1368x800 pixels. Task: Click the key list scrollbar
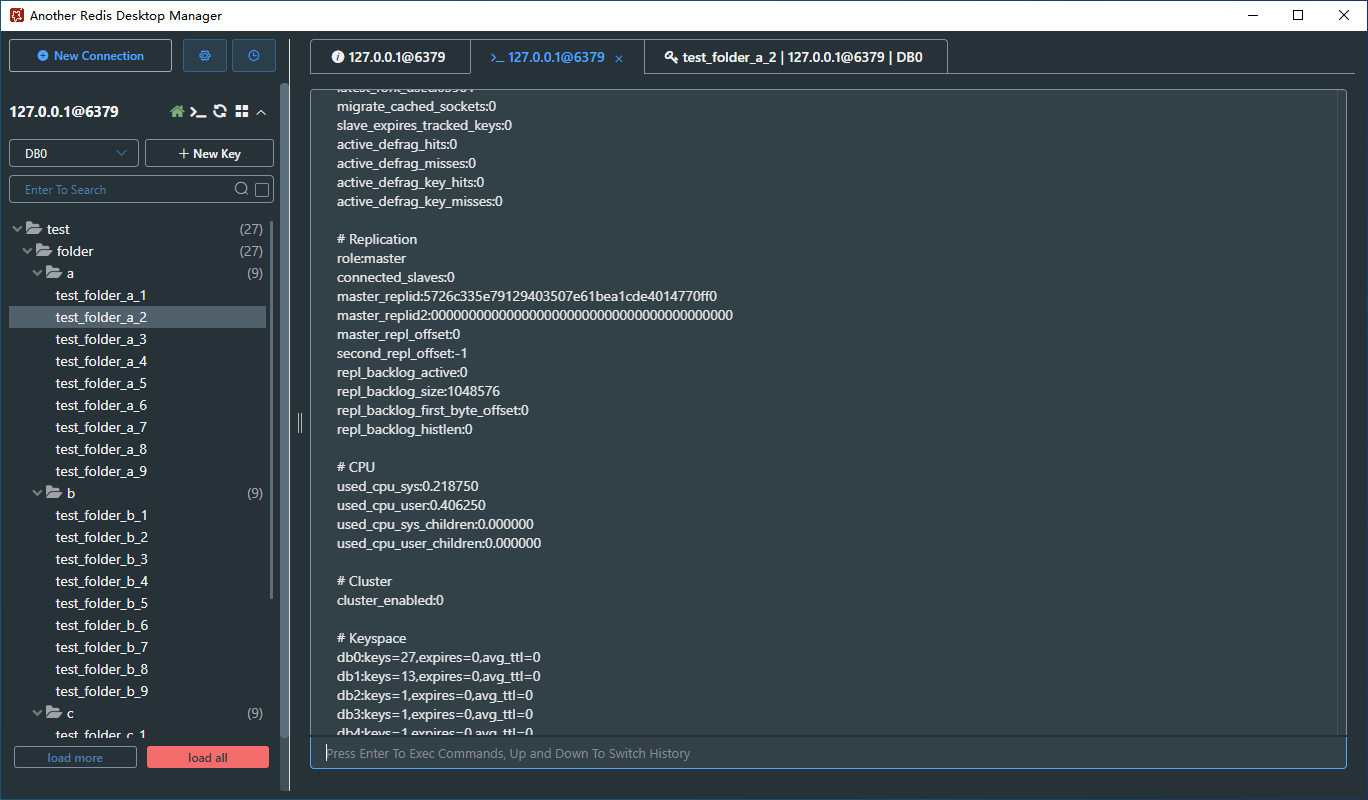pos(272,410)
